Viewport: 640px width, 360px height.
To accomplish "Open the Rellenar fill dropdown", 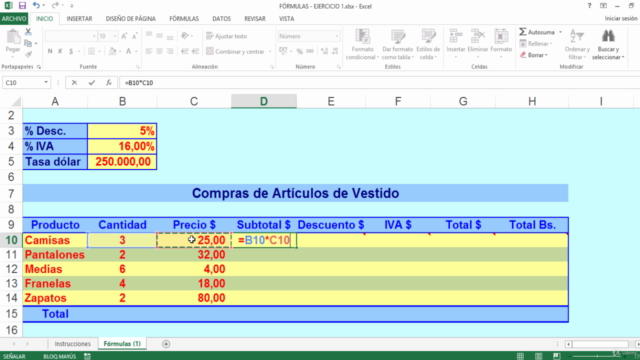I will pos(536,44).
